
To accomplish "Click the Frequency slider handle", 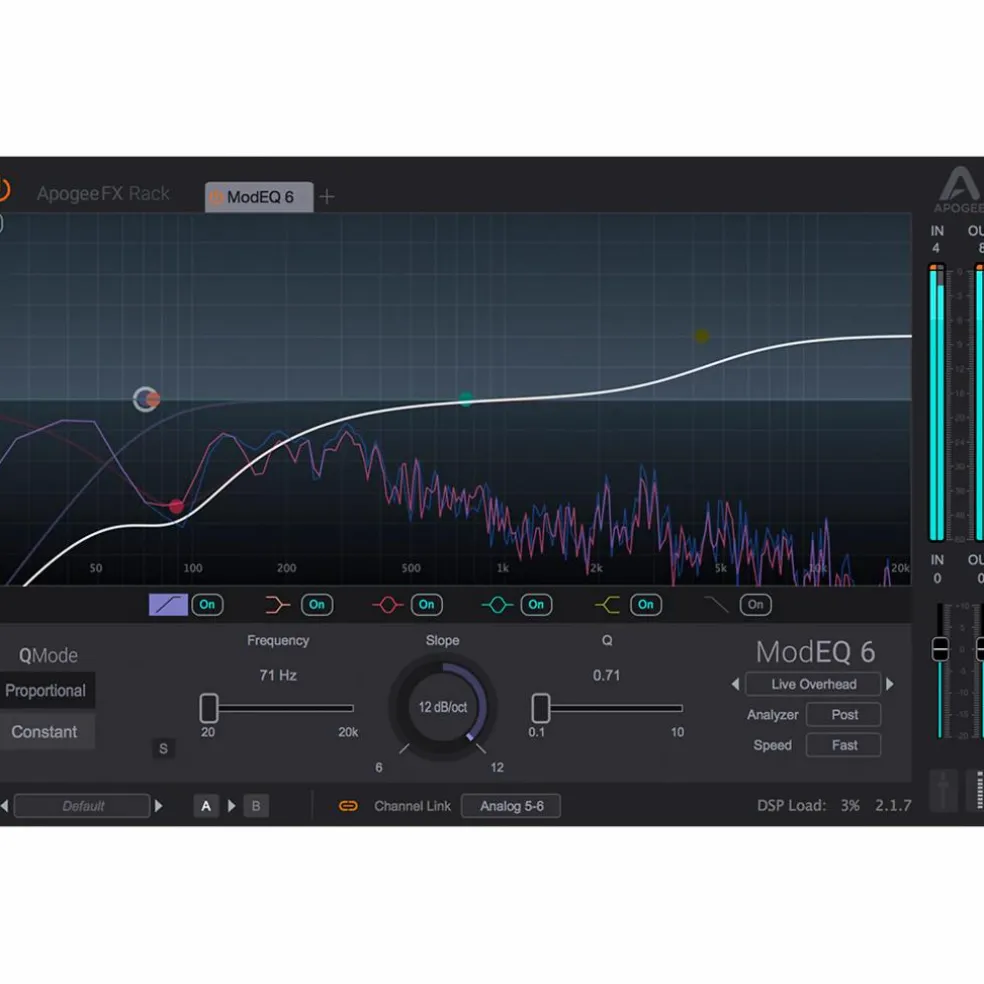I will click(x=209, y=708).
